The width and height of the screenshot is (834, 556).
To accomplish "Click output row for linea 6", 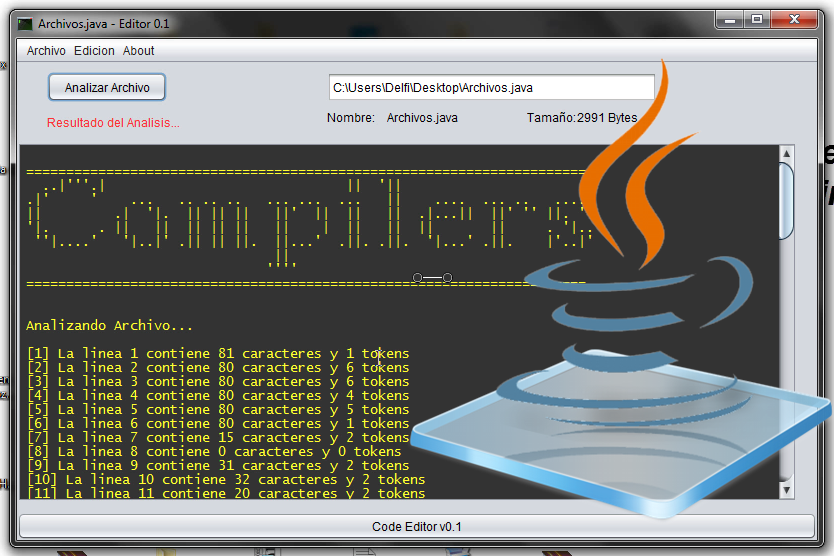I will click(218, 424).
